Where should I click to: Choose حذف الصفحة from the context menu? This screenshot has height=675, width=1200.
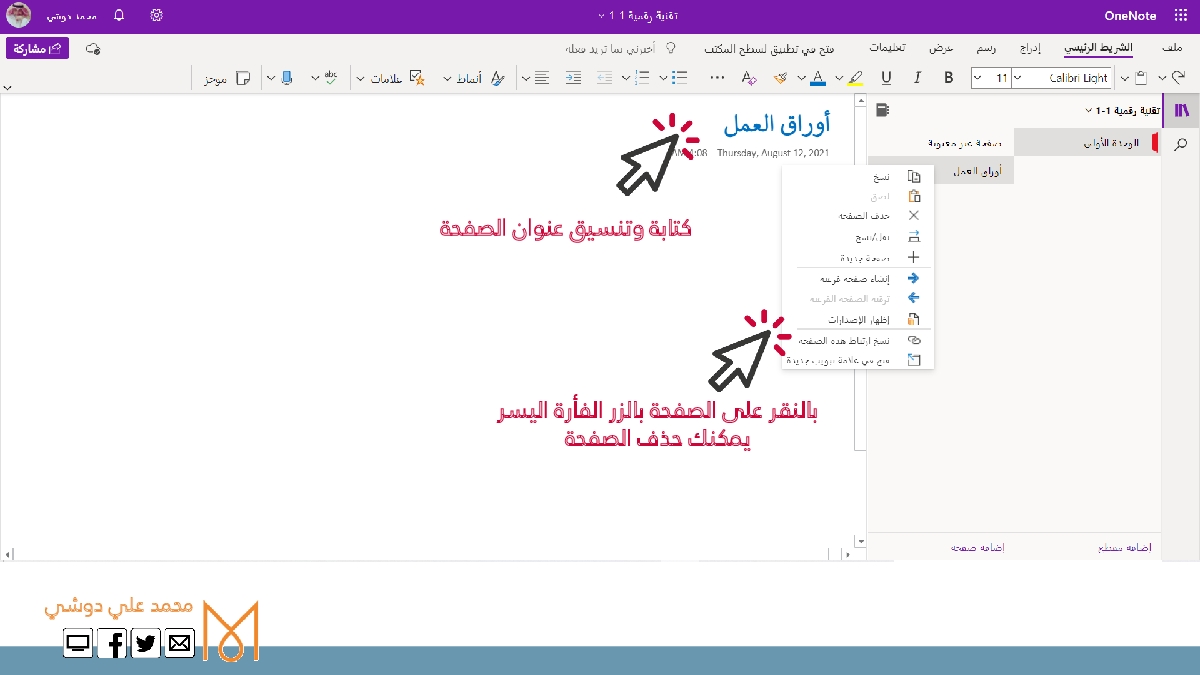(x=858, y=215)
